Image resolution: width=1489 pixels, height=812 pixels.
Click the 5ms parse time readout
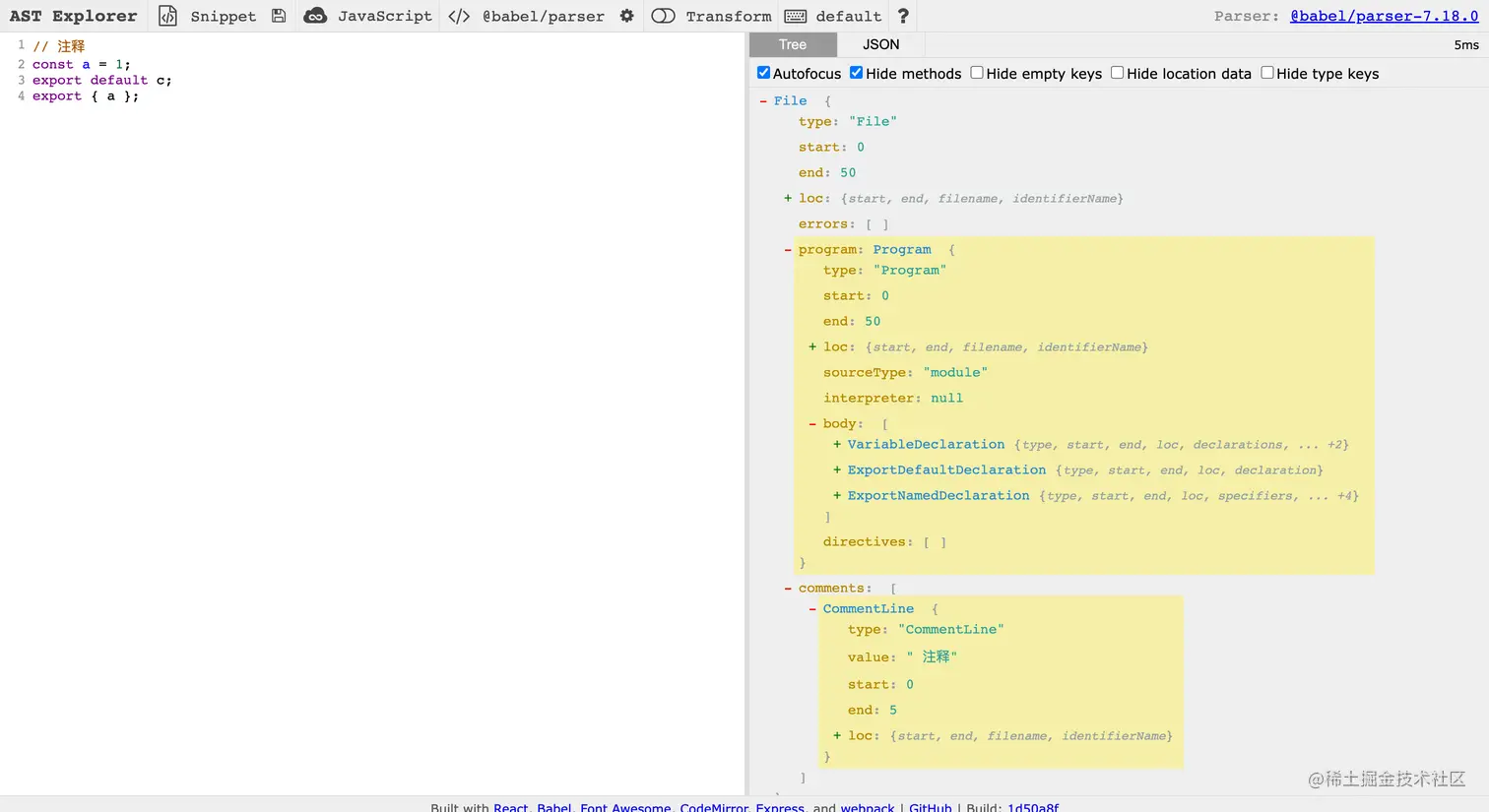point(1466,44)
